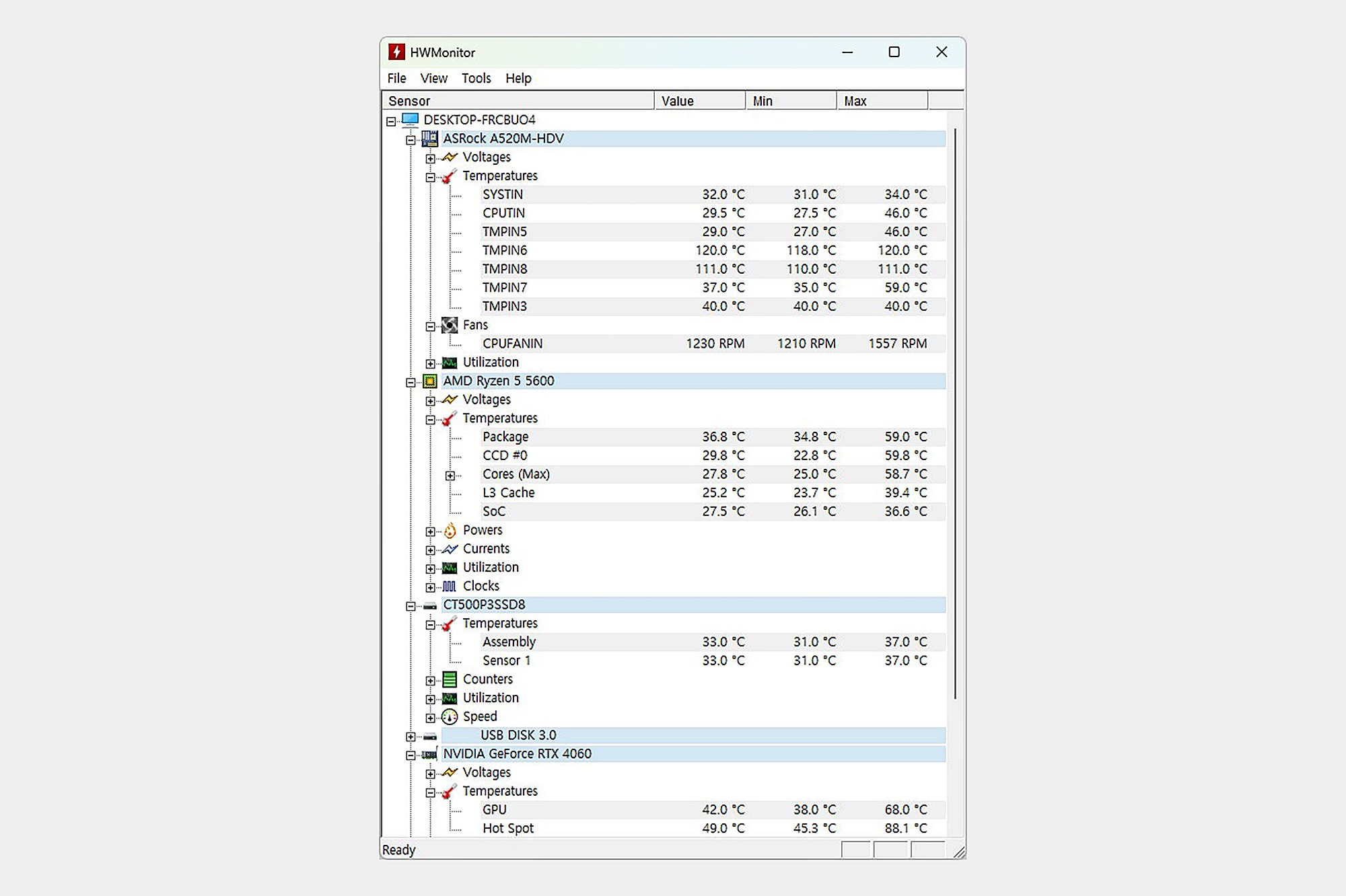The width and height of the screenshot is (1346, 896).
Task: Expand the Currents section
Action: click(x=431, y=550)
